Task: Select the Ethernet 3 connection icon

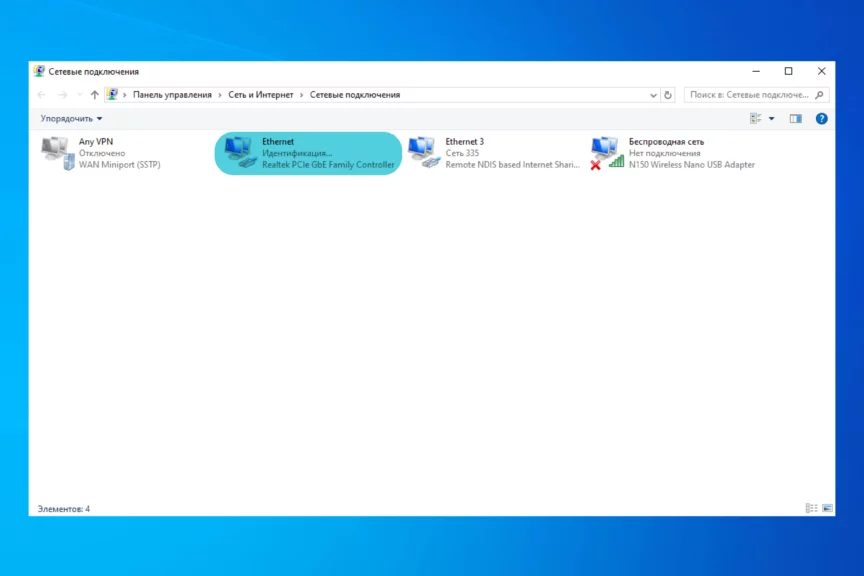Action: 423,152
